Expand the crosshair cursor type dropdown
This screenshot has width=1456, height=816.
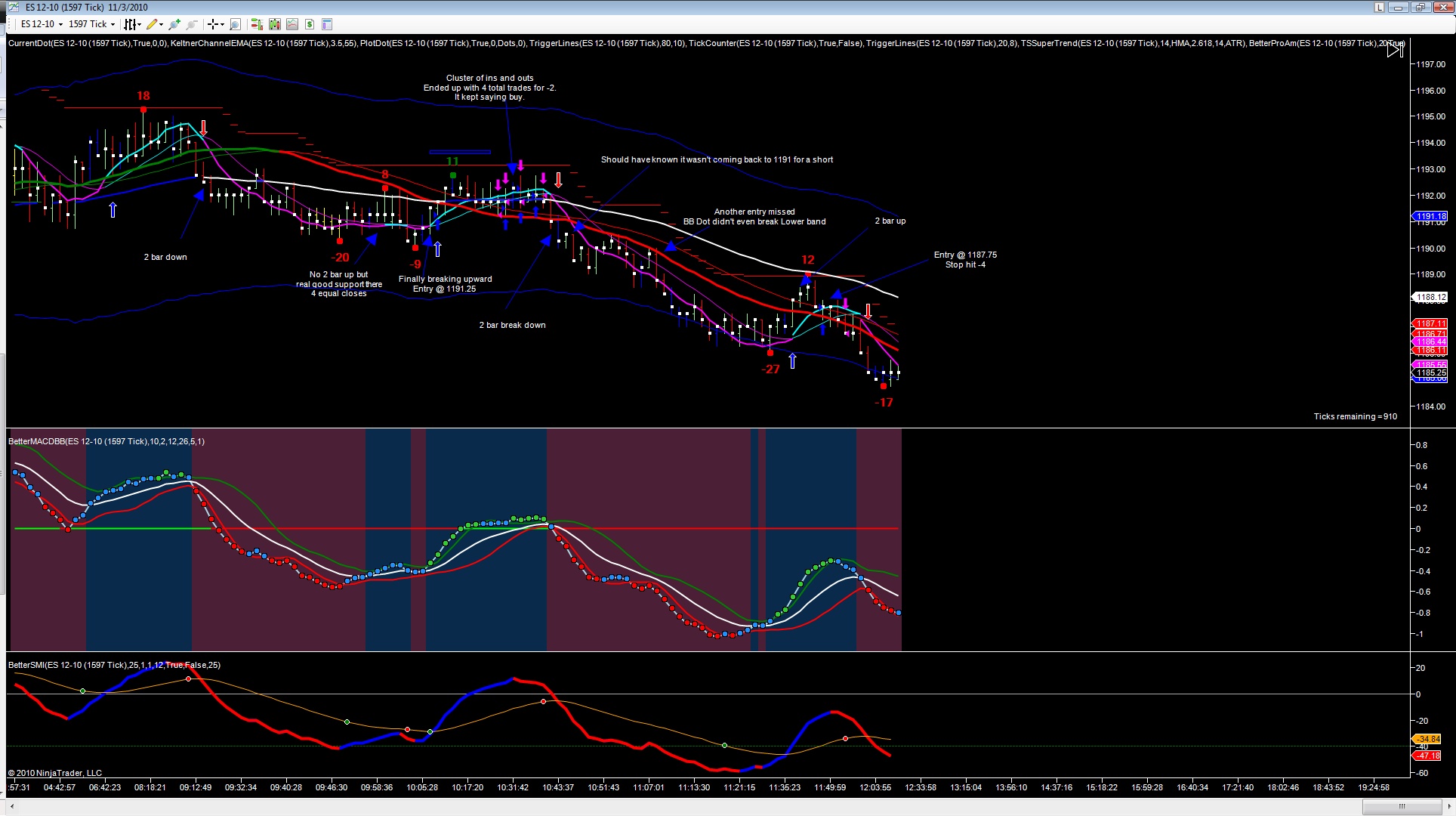click(x=222, y=24)
